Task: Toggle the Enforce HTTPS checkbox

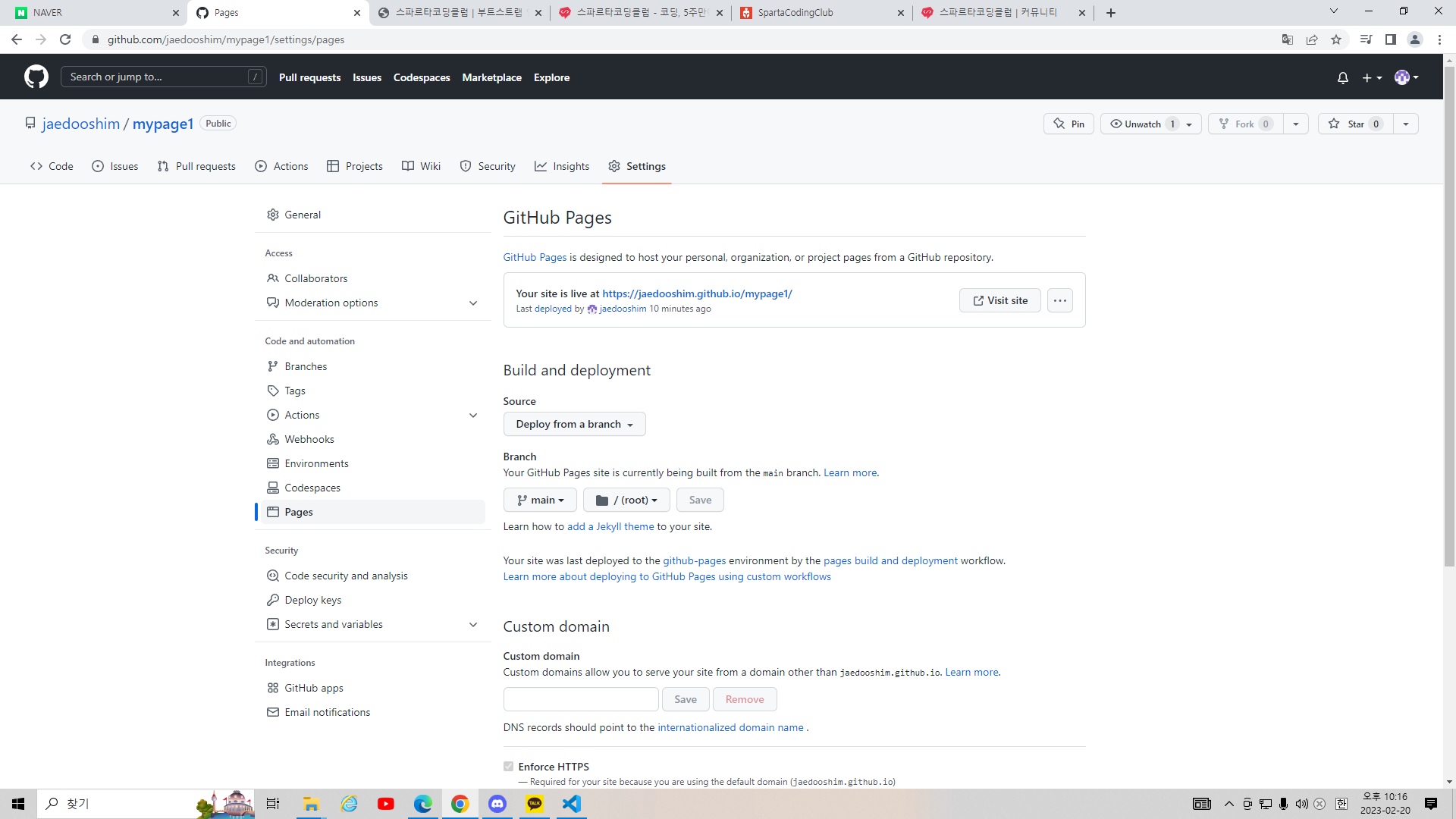Action: (508, 767)
